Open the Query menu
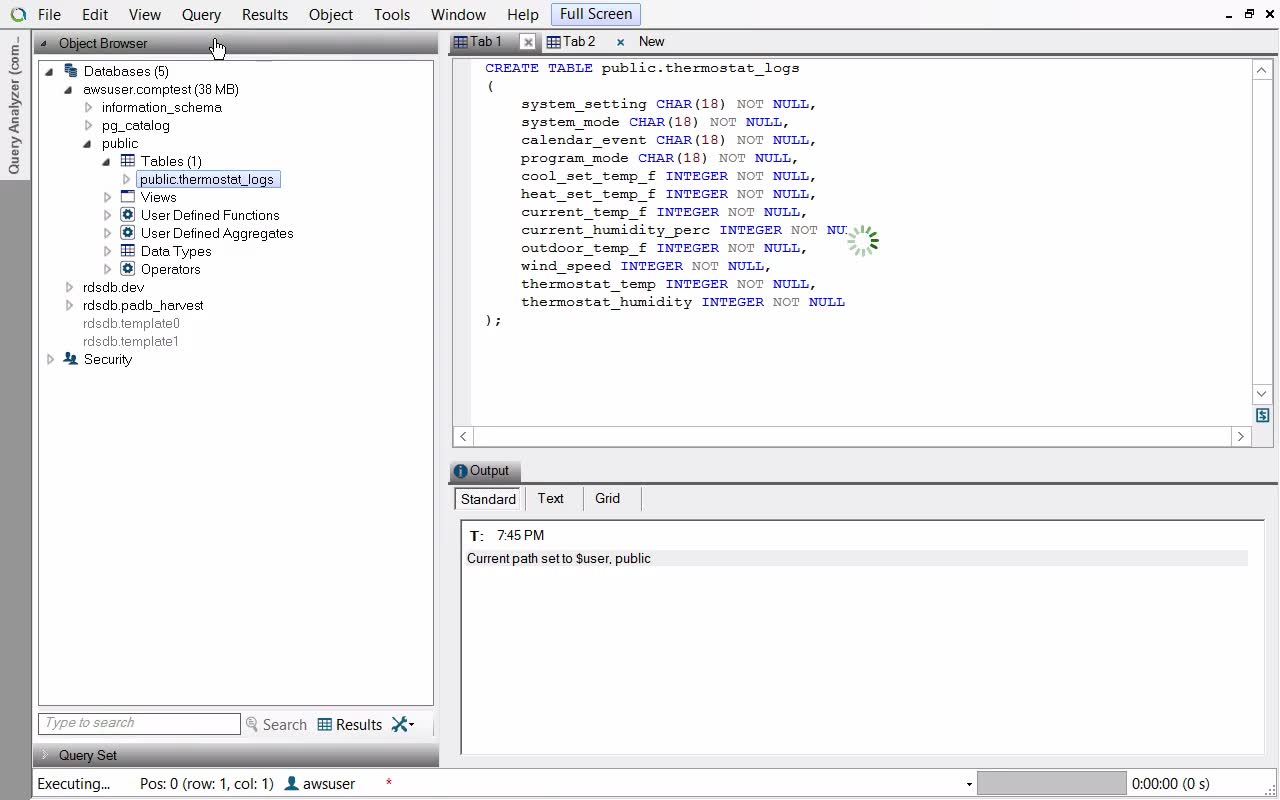1280x800 pixels. 201,15
